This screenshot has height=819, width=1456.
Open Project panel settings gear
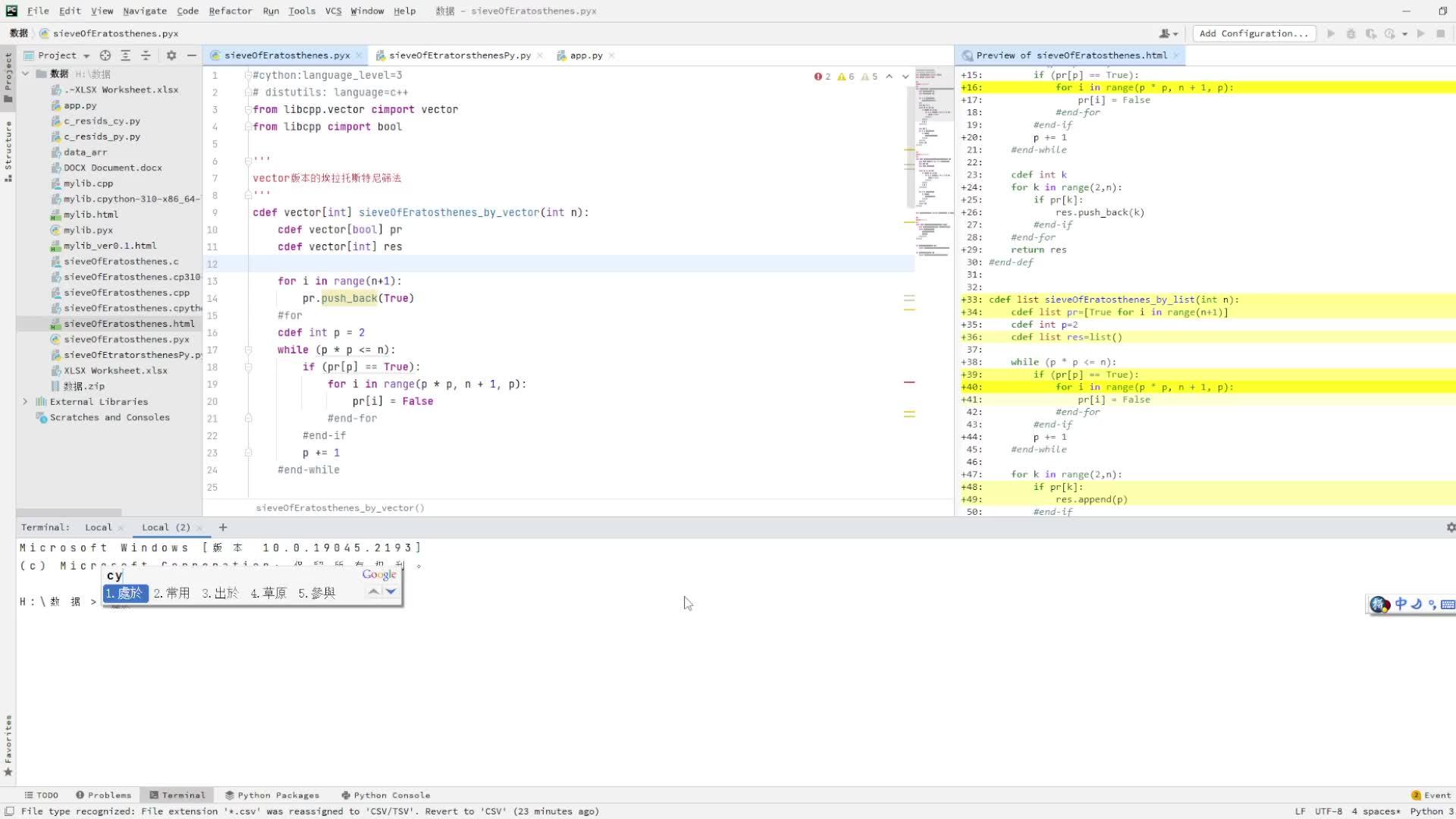[x=171, y=55]
